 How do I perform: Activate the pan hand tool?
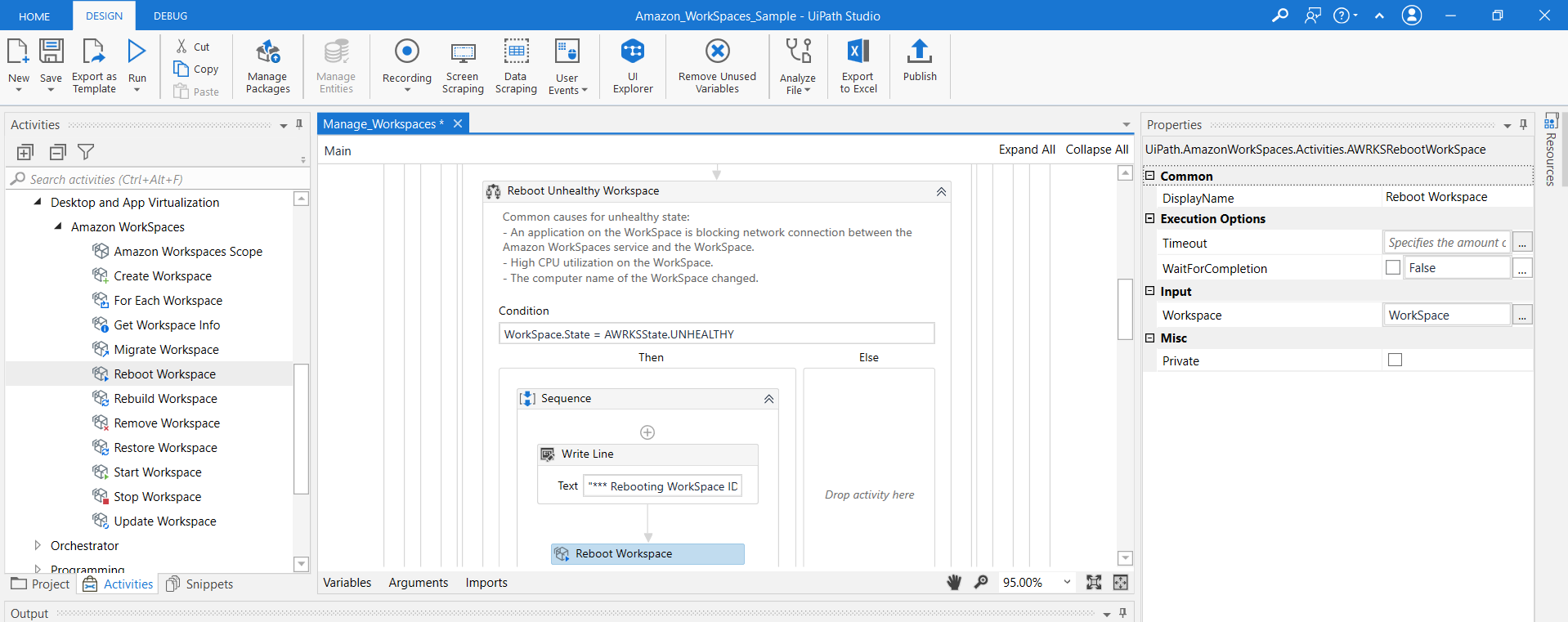point(954,582)
